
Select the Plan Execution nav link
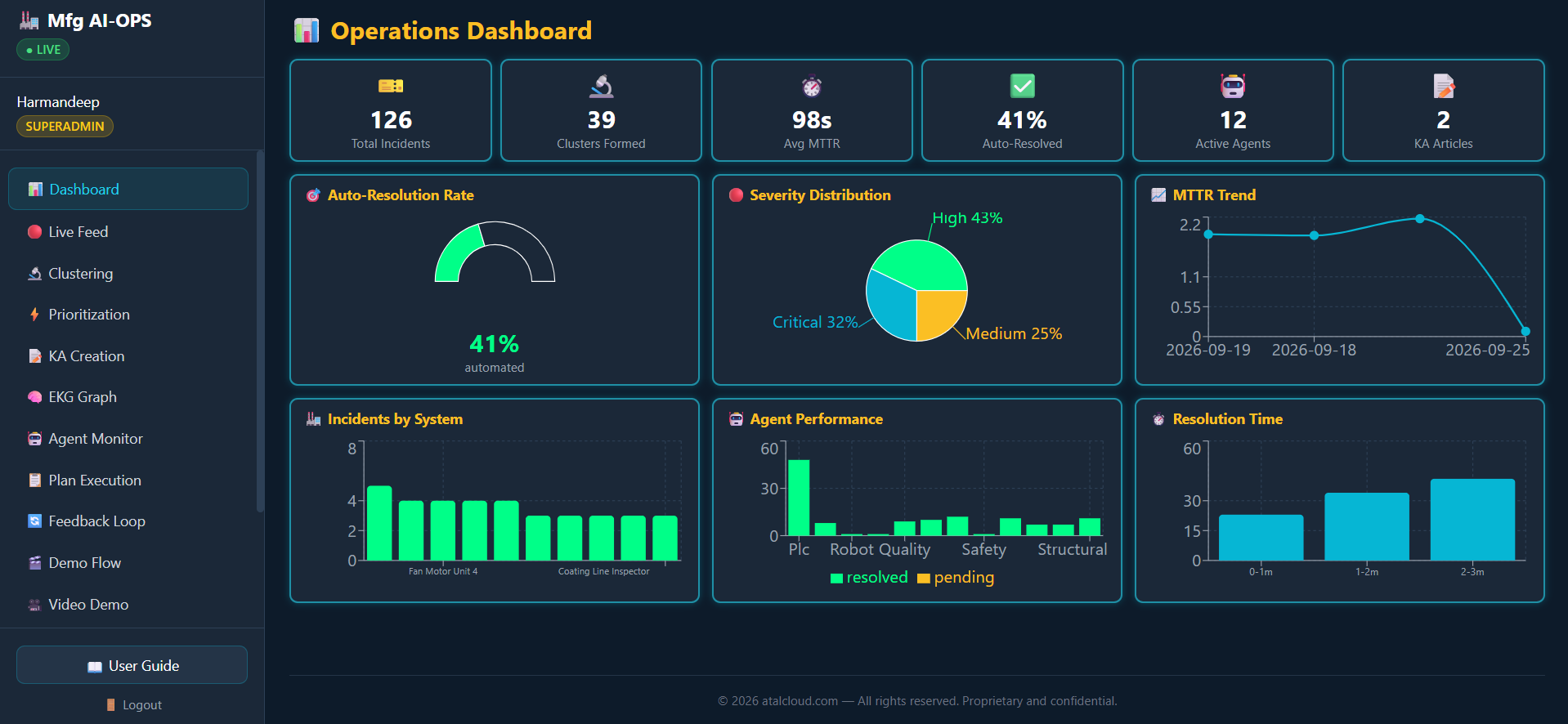coord(128,480)
